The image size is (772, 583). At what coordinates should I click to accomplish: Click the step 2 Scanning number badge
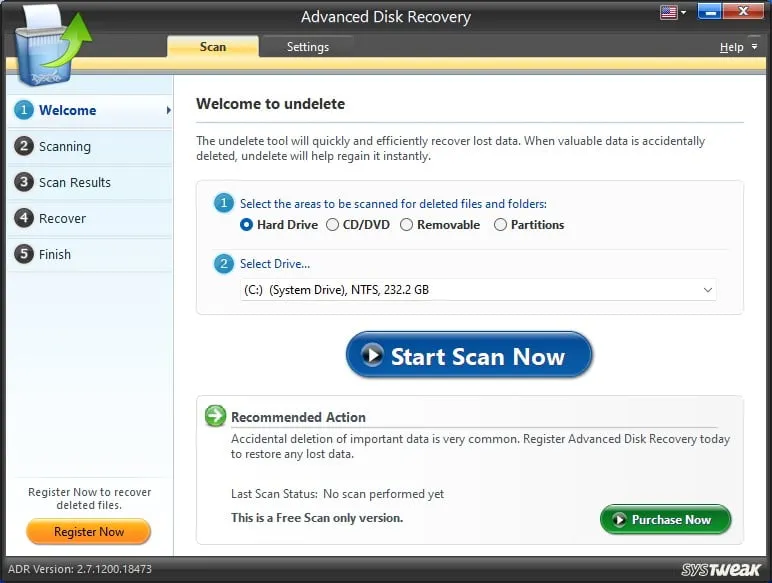[x=24, y=146]
